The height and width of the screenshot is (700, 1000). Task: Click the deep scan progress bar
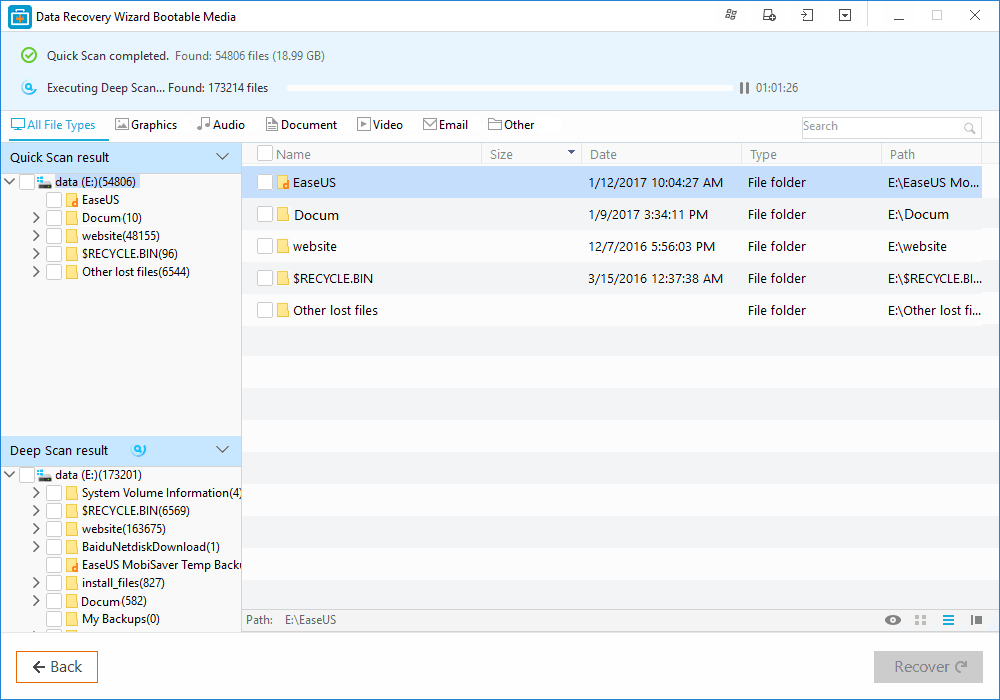click(510, 88)
